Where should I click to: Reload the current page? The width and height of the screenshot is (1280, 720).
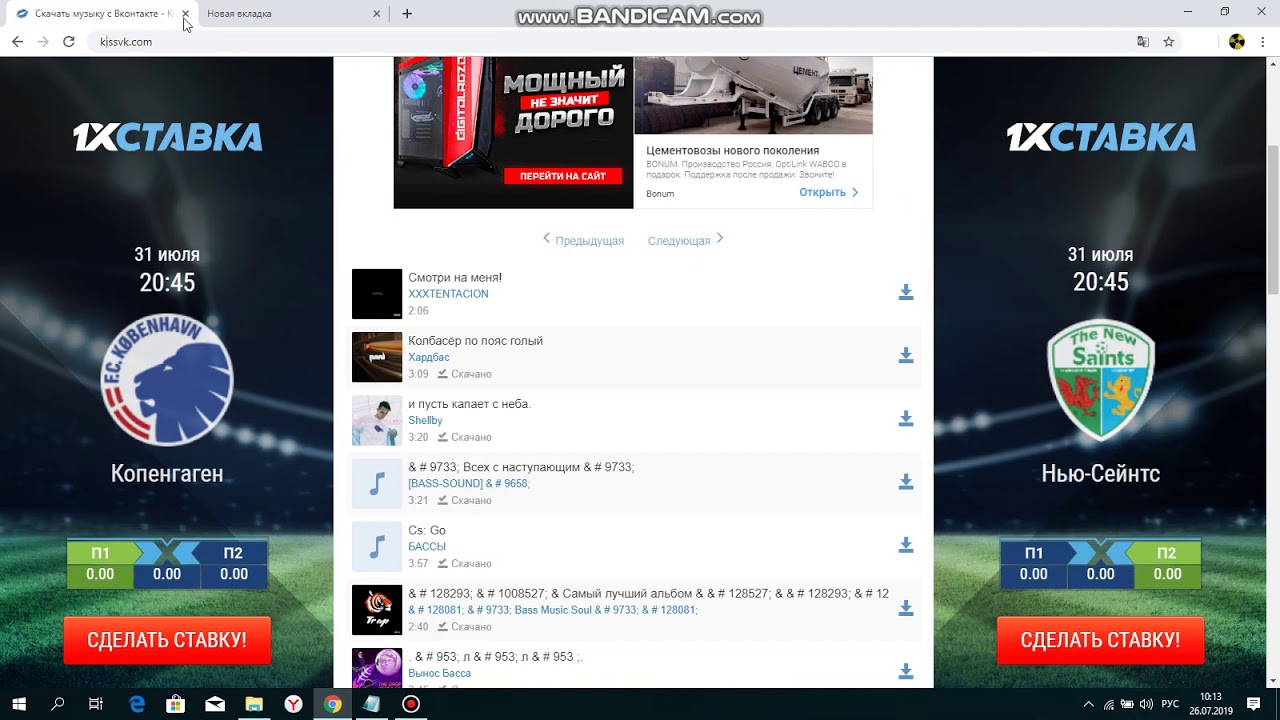pyautogui.click(x=69, y=42)
